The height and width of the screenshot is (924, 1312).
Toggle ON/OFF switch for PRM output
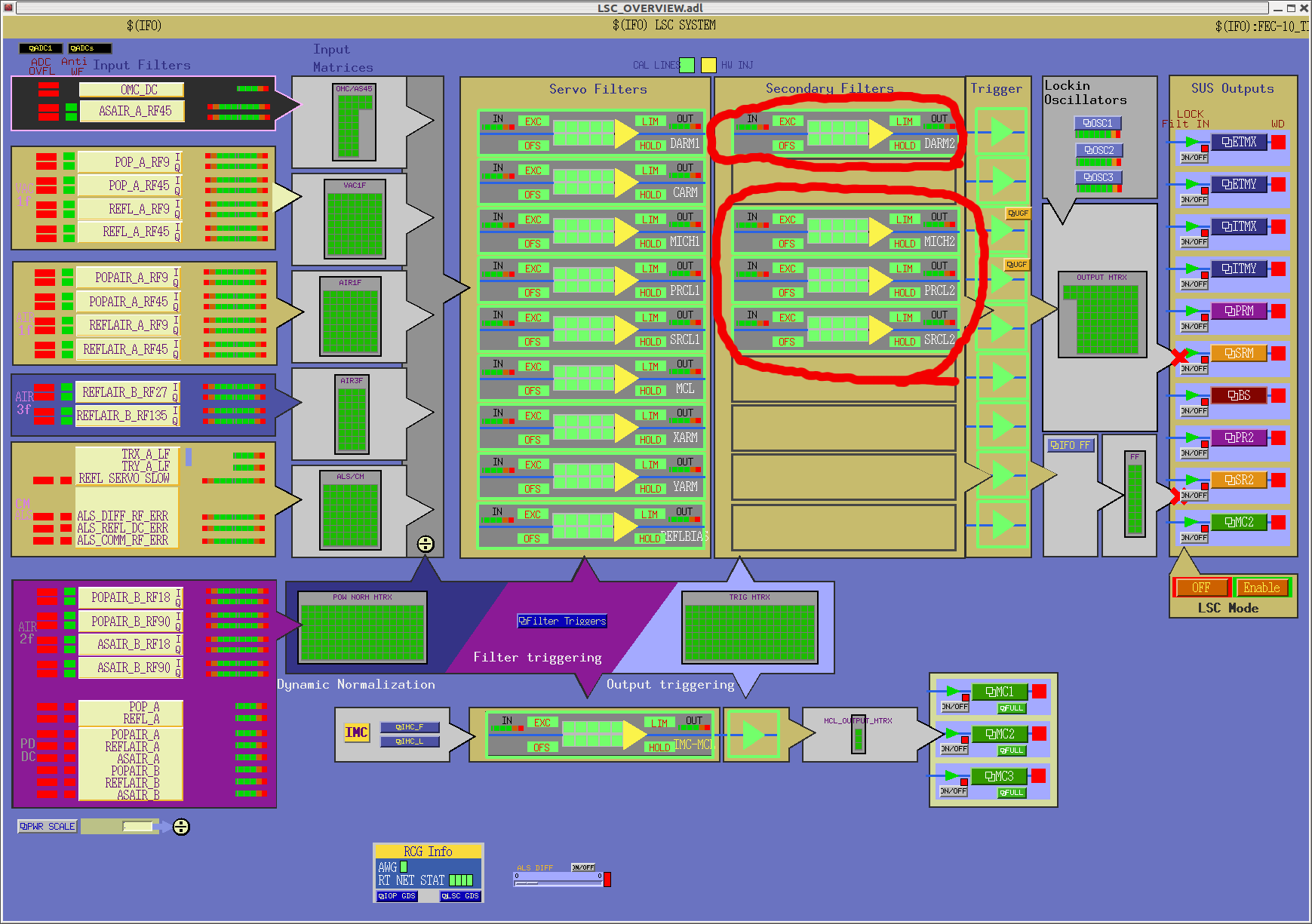1194,327
